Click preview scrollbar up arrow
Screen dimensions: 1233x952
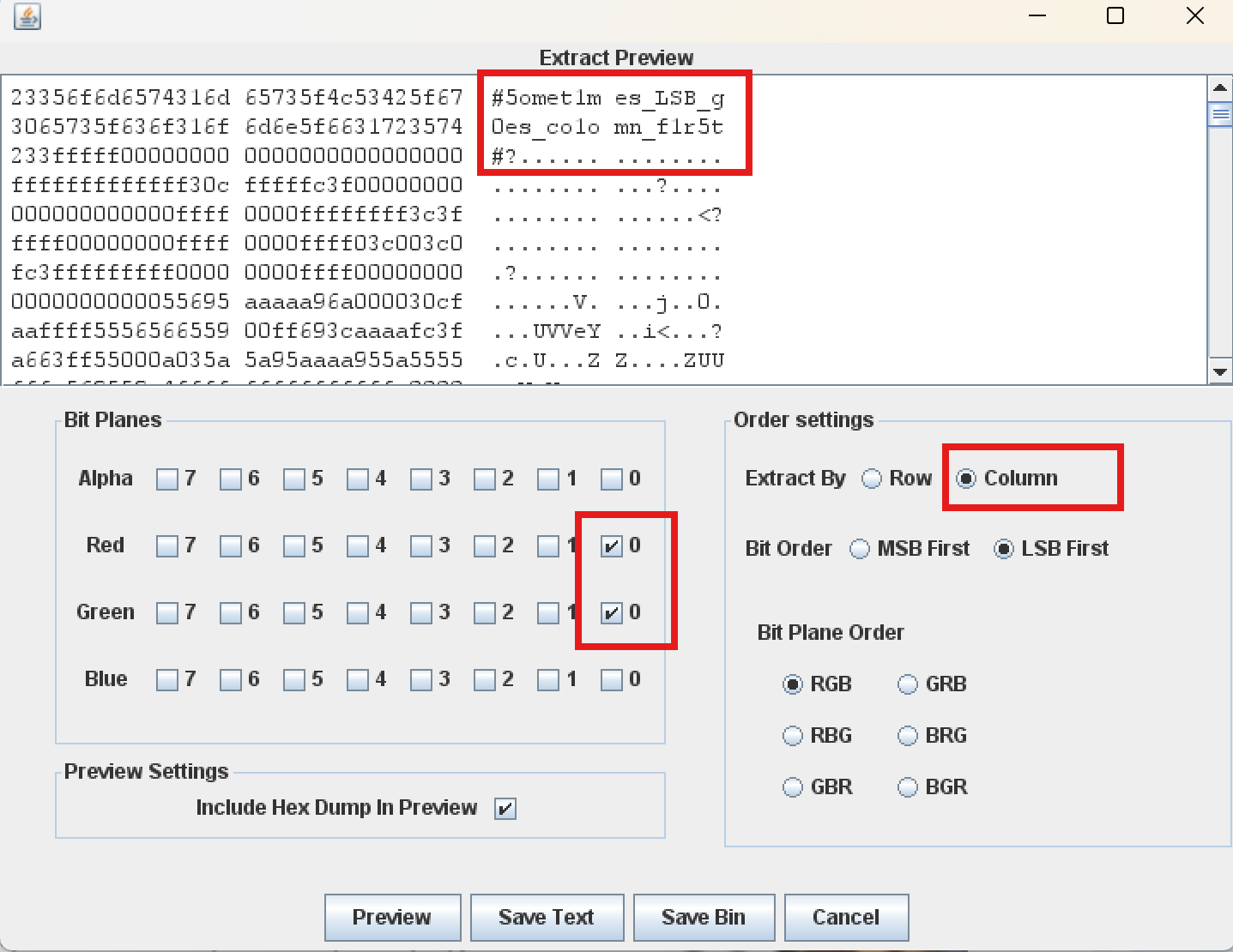(x=1219, y=87)
